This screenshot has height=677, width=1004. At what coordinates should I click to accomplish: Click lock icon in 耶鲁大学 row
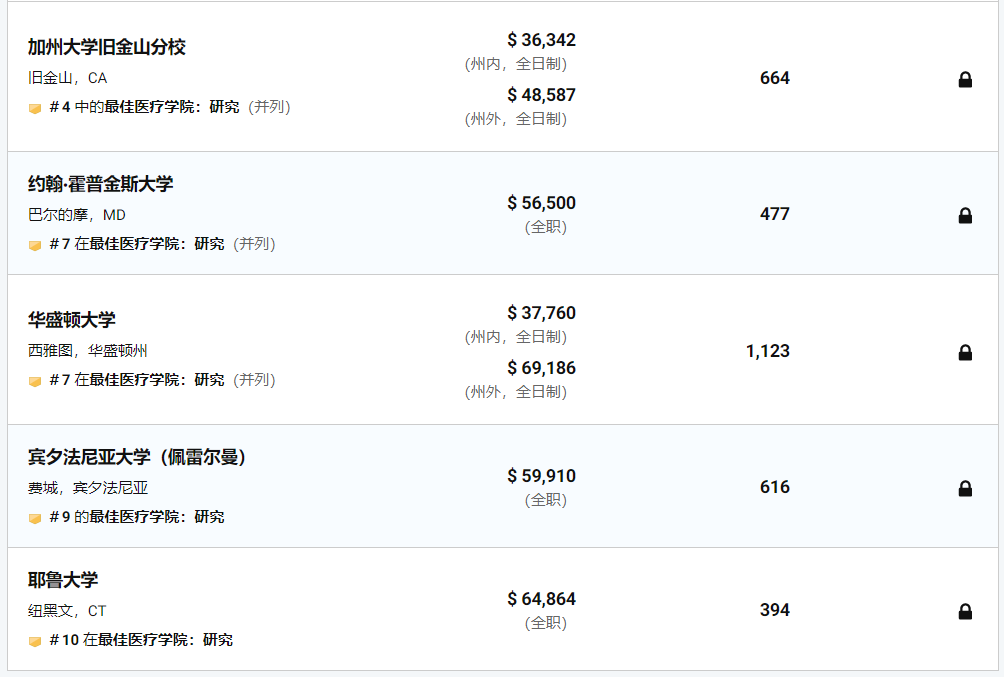point(965,612)
